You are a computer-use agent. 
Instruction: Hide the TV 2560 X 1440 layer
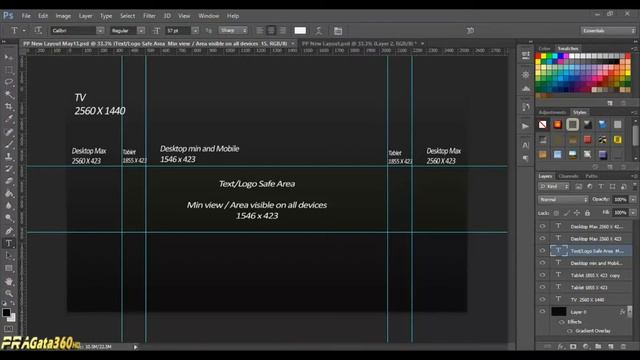tap(542, 299)
